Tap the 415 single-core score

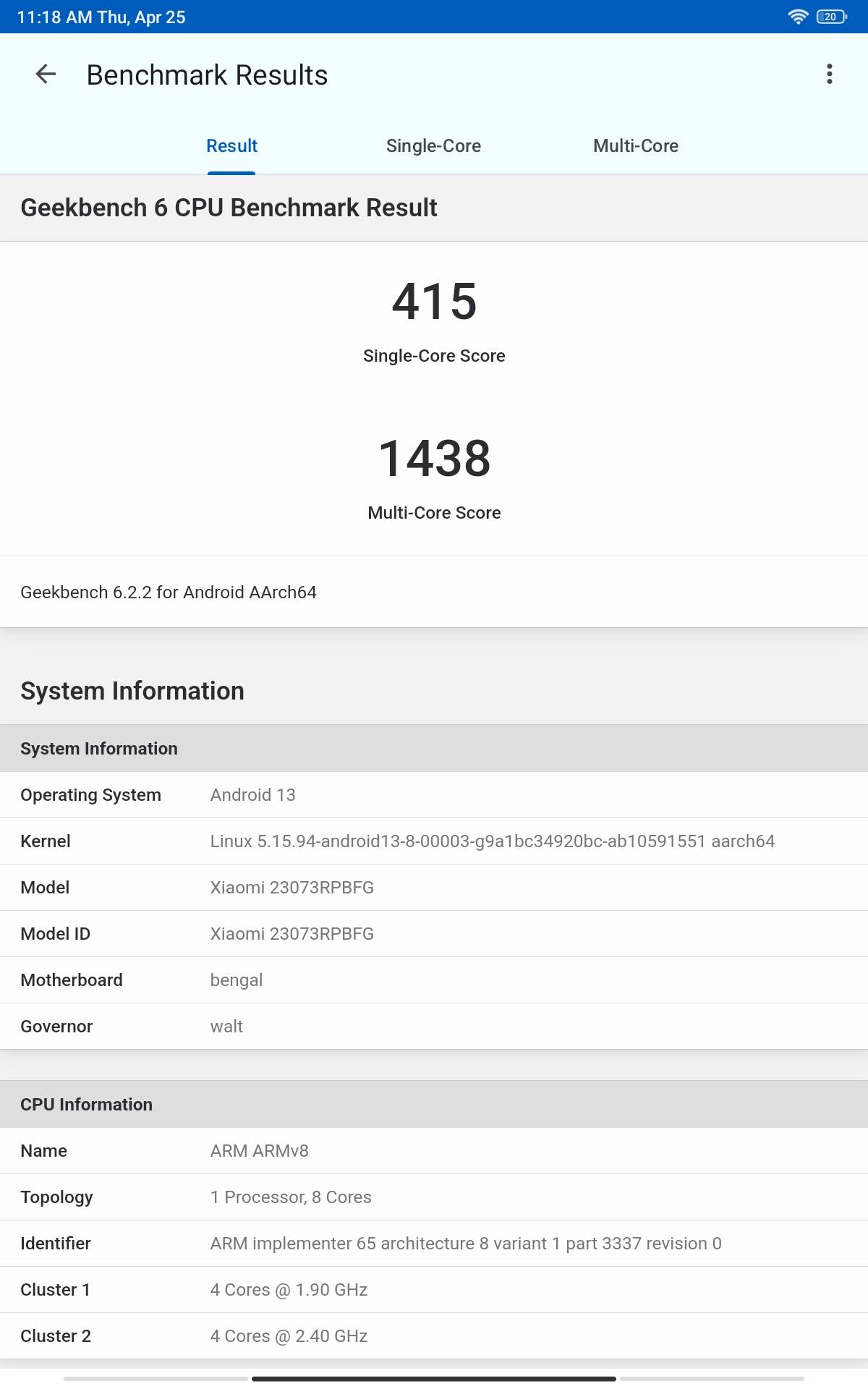click(434, 302)
